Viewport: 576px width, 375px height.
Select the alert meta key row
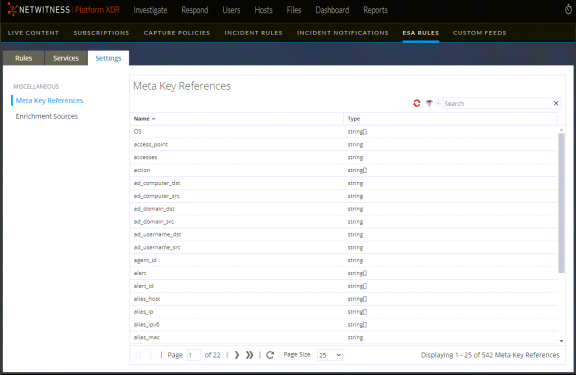pos(344,273)
